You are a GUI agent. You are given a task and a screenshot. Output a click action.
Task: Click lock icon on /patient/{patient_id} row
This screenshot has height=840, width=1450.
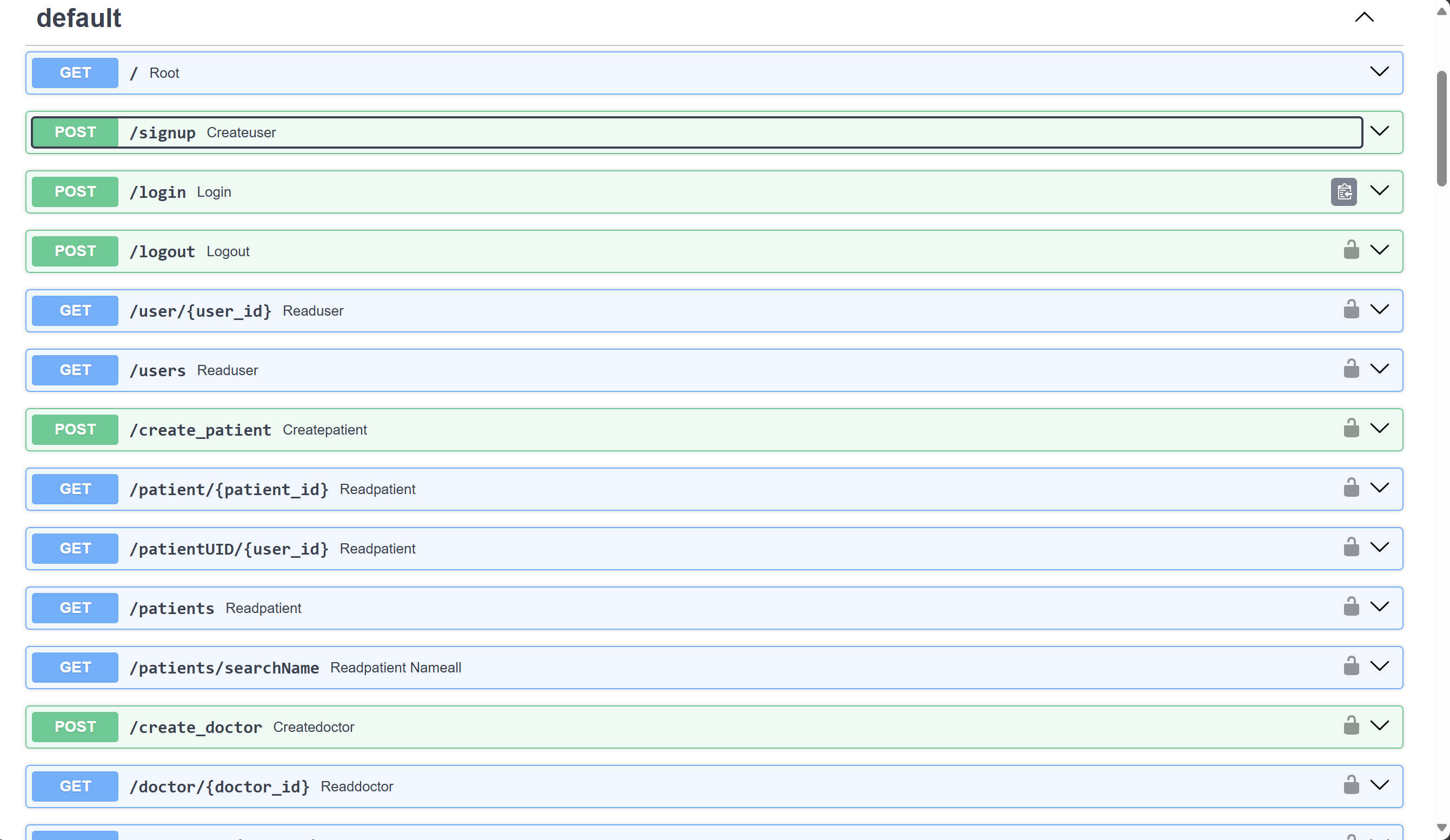tap(1351, 488)
